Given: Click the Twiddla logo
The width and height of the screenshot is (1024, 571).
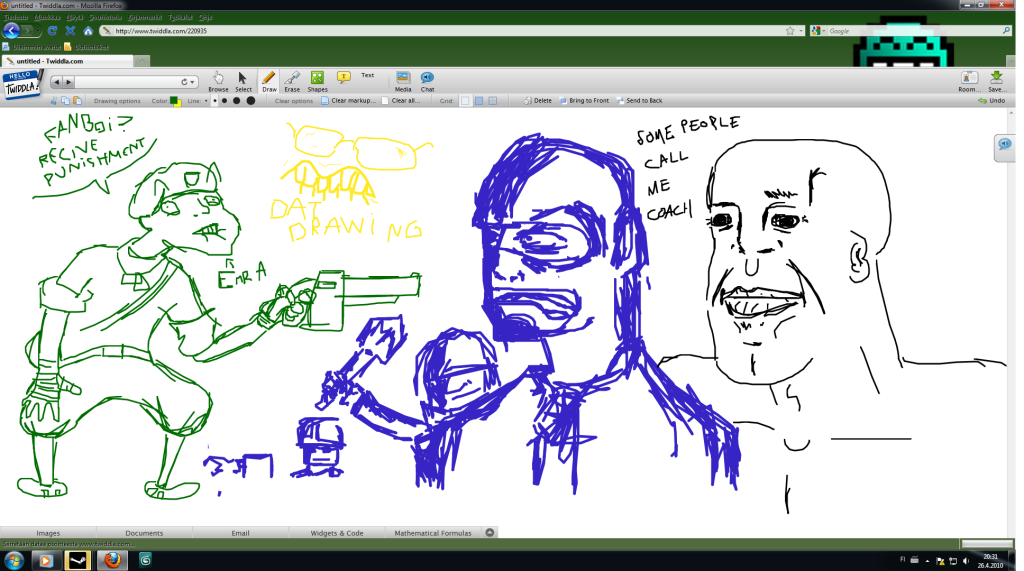Looking at the screenshot, I should 22,85.
